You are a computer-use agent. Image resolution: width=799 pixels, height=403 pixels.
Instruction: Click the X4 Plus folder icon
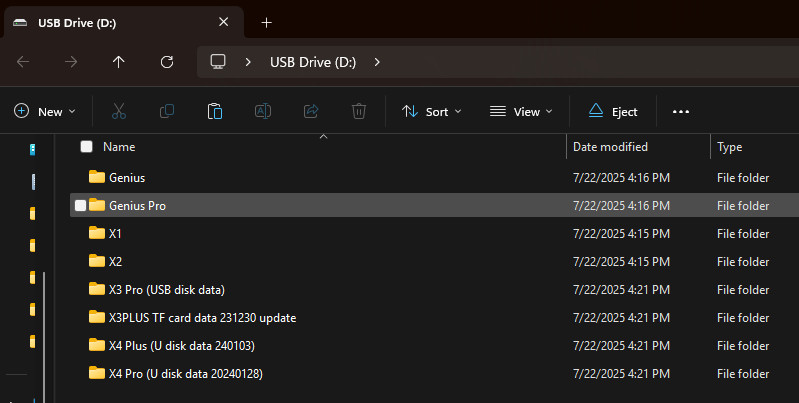tap(97, 345)
